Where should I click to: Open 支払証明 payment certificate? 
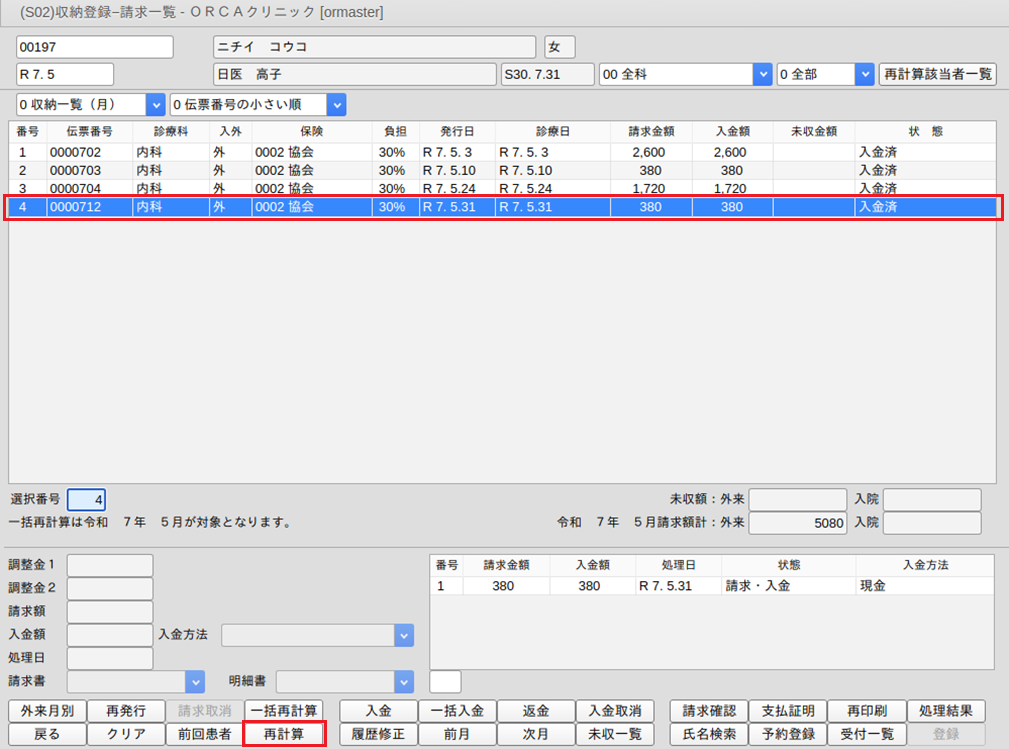(x=787, y=711)
